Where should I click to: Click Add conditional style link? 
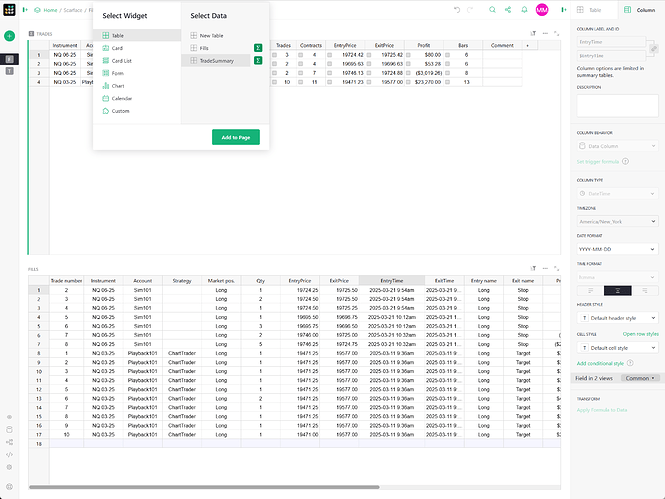(x=600, y=363)
